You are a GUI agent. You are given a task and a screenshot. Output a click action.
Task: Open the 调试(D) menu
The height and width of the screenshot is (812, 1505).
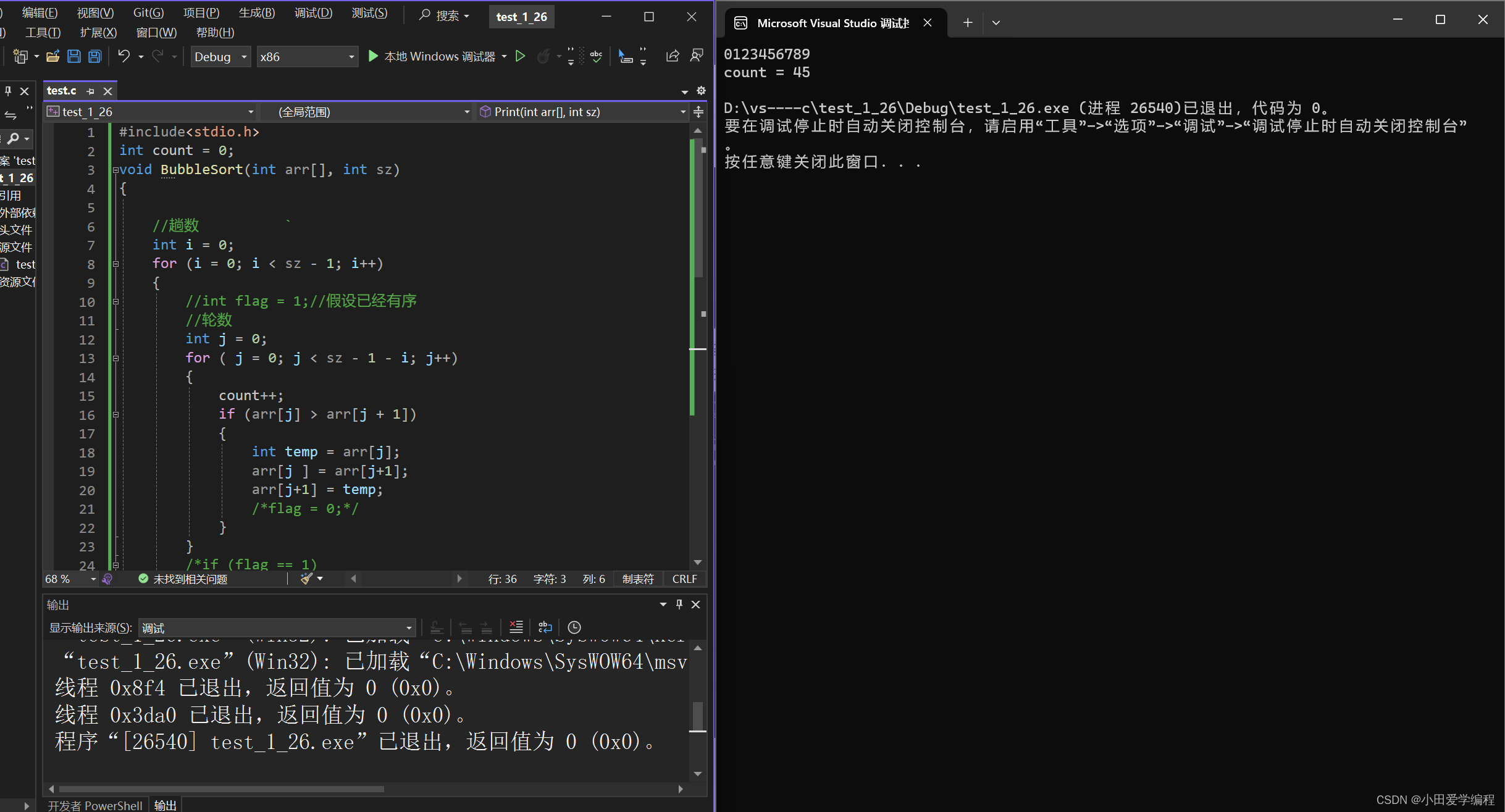coord(312,13)
